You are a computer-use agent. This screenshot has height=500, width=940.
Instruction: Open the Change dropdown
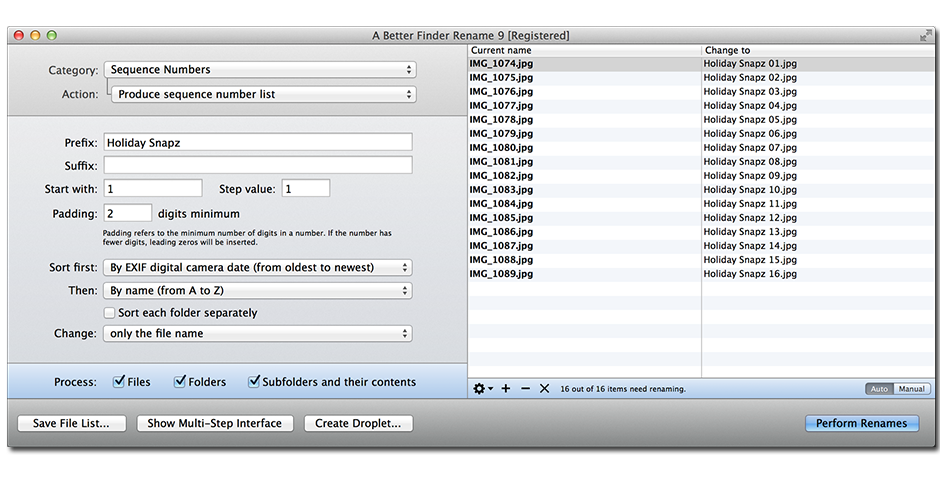point(258,333)
